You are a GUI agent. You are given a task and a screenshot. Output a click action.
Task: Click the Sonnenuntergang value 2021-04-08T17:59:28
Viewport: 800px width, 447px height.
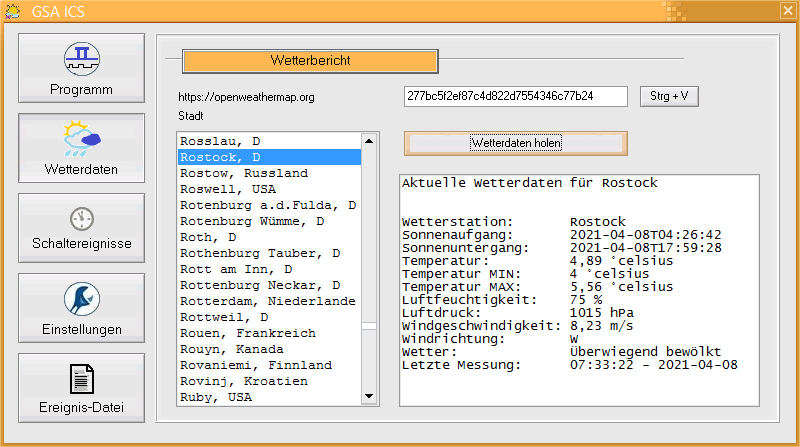click(645, 248)
